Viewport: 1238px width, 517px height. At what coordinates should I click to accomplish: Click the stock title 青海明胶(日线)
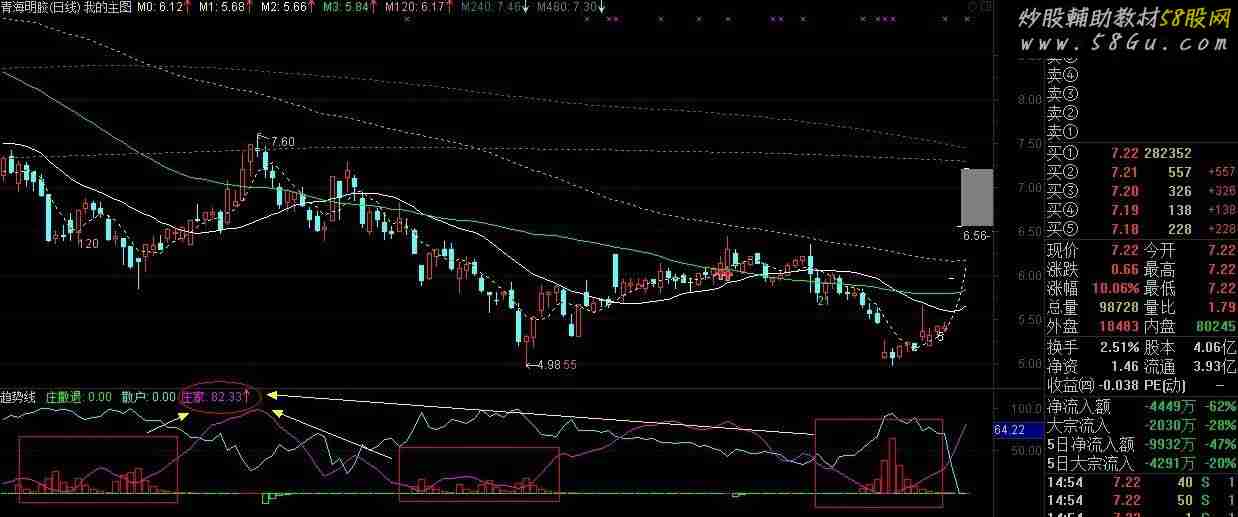[40, 7]
